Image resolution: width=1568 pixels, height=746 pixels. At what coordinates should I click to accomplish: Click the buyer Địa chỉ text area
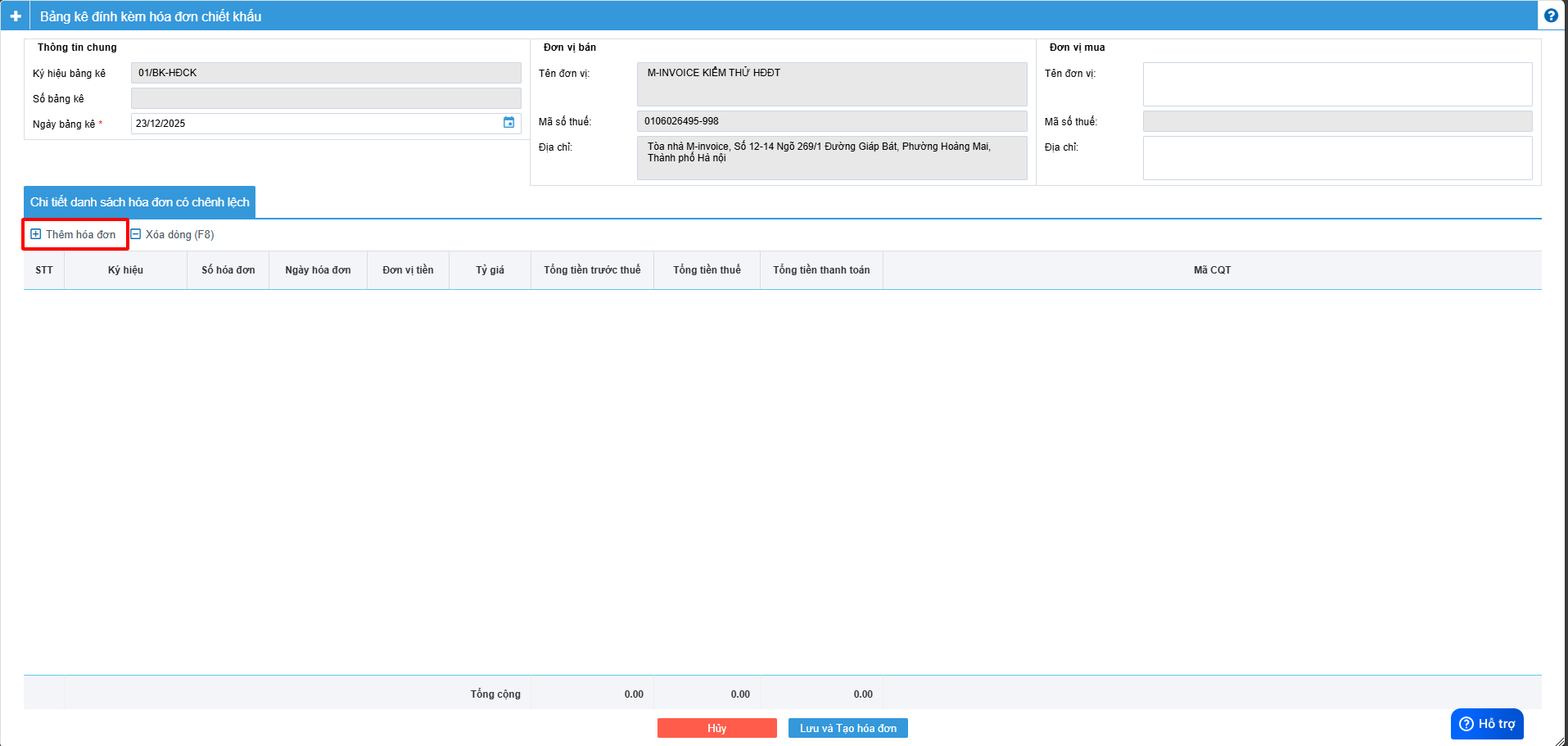(x=1336, y=158)
